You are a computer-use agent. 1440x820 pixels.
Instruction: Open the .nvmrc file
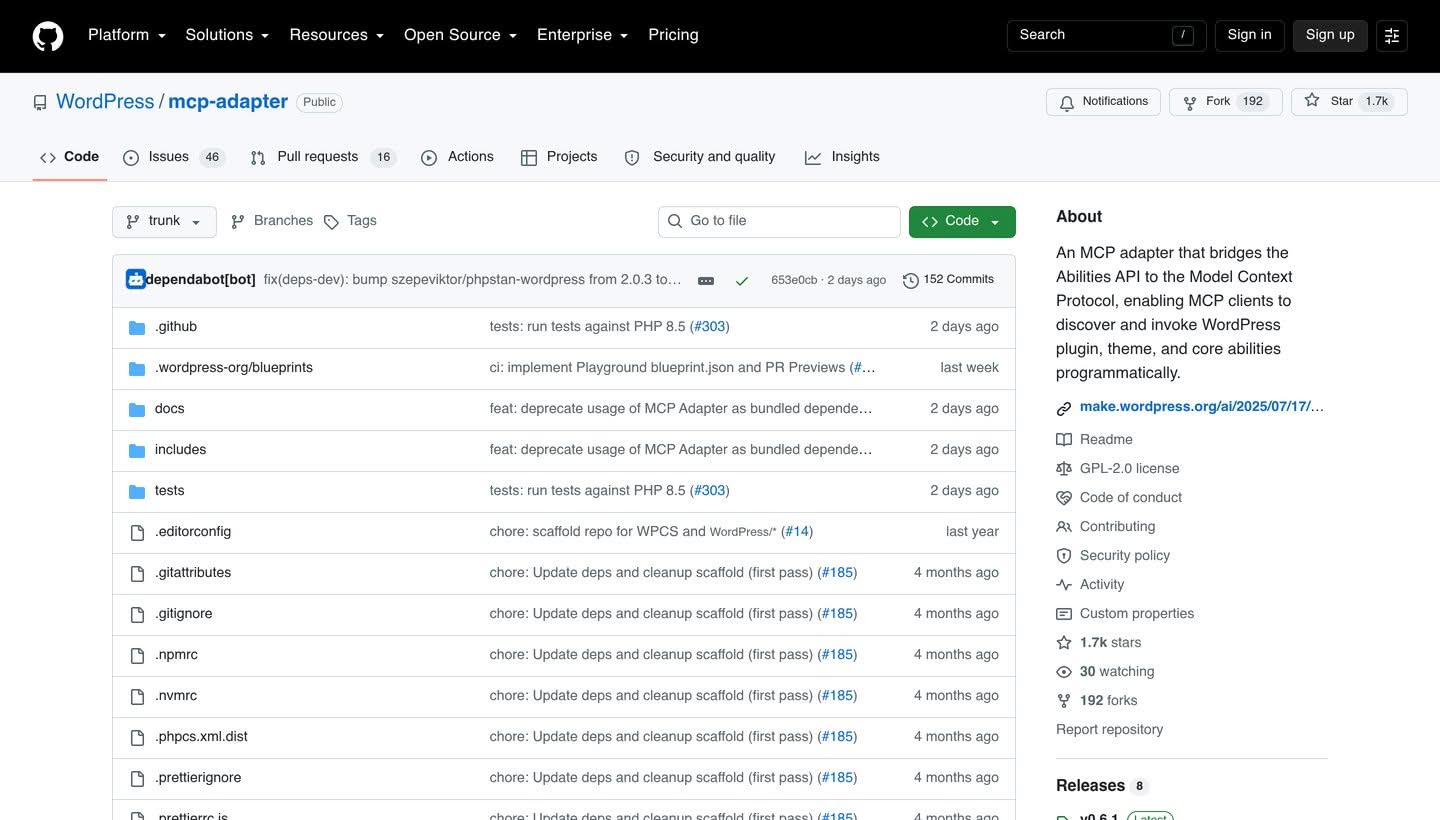click(x=176, y=696)
